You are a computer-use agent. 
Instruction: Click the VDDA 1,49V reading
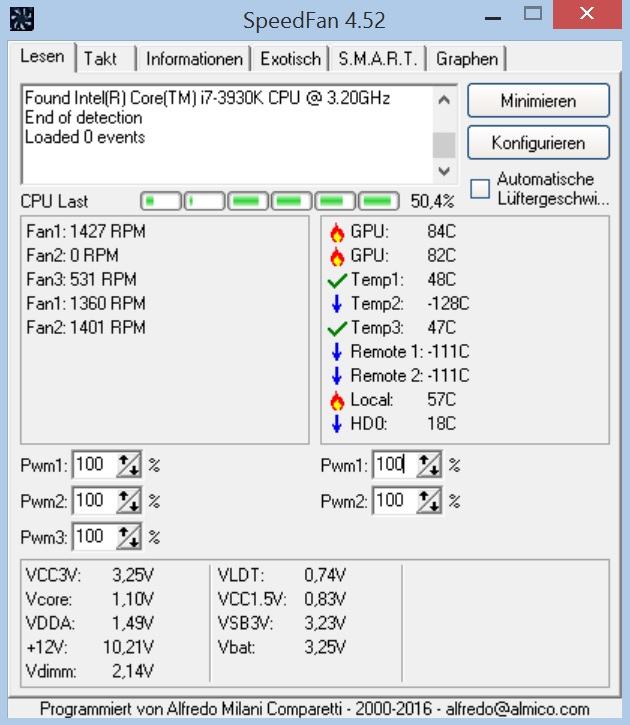[x=90, y=623]
